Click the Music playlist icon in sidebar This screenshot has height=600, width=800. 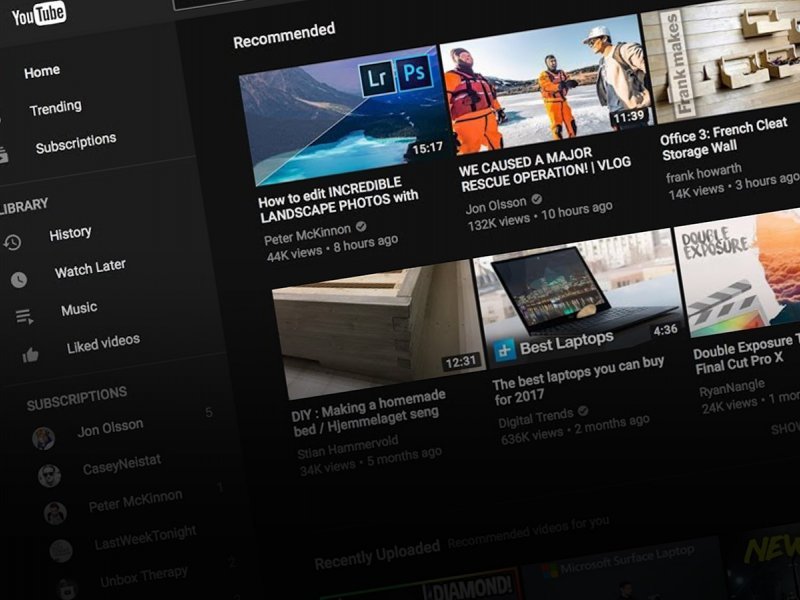tap(24, 317)
